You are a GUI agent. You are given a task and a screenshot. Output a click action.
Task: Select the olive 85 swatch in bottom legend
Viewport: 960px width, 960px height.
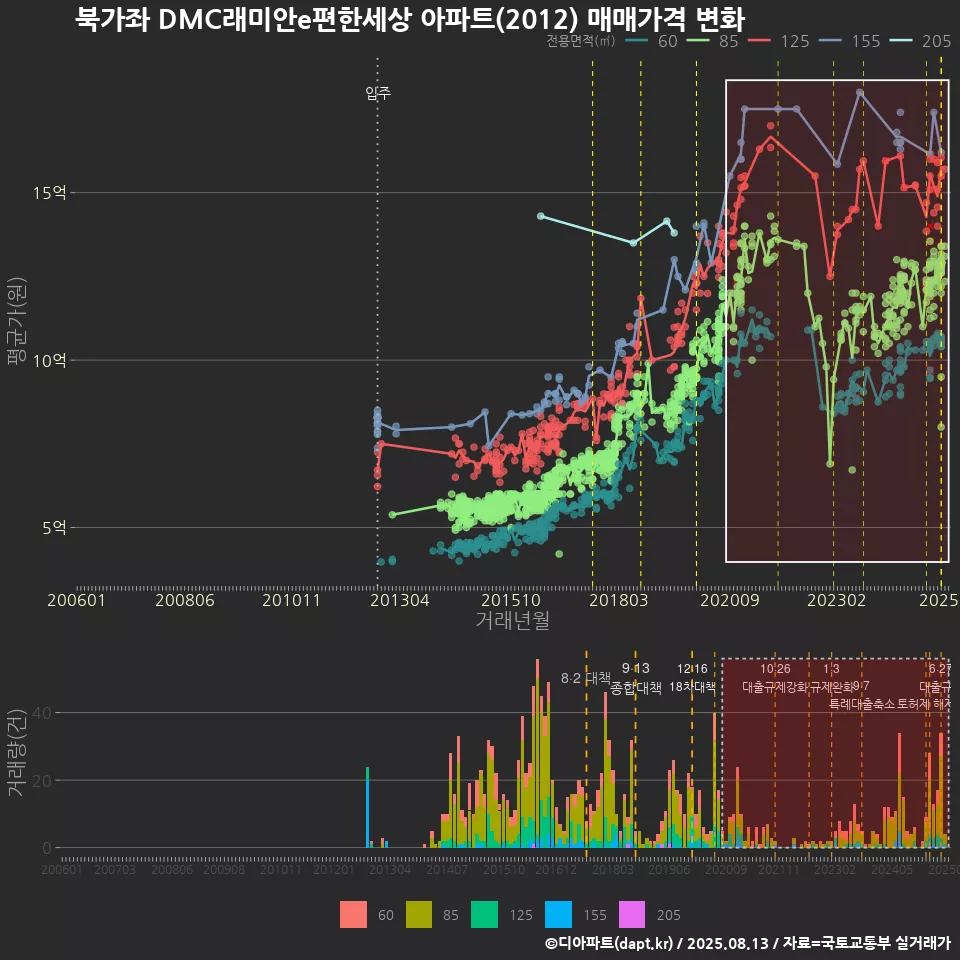[x=419, y=915]
